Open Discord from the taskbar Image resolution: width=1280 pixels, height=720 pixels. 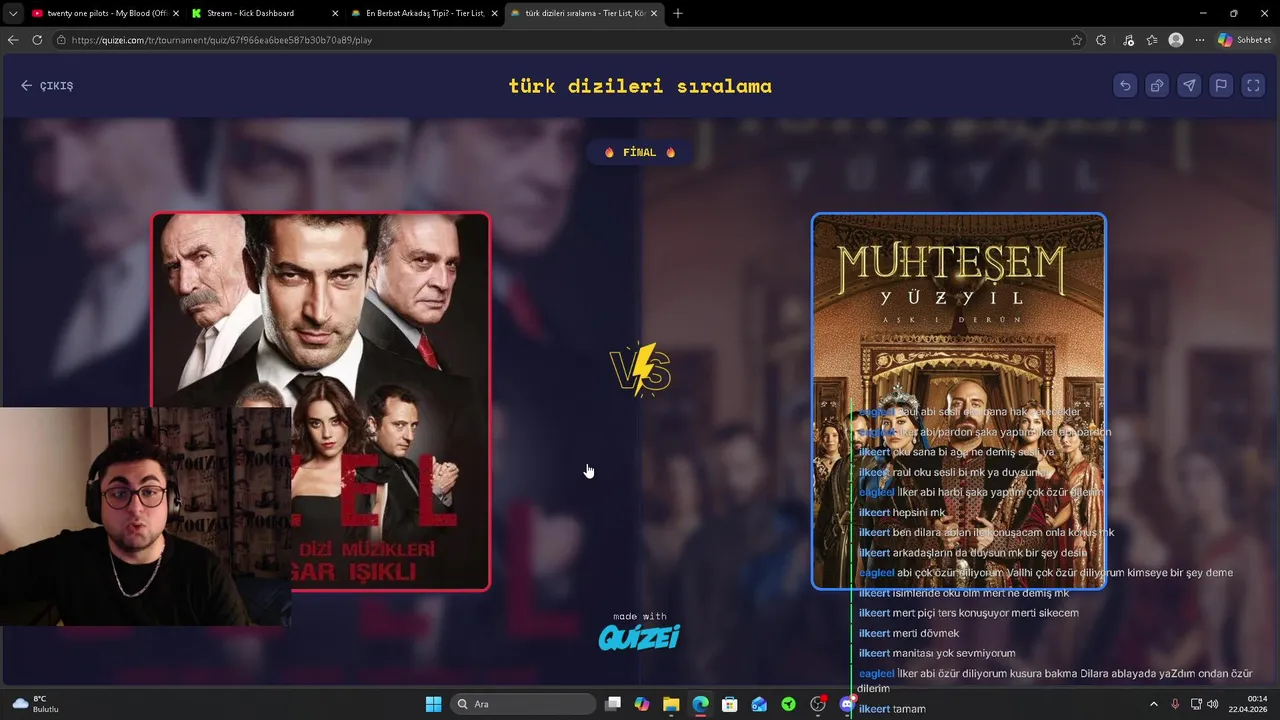(846, 704)
